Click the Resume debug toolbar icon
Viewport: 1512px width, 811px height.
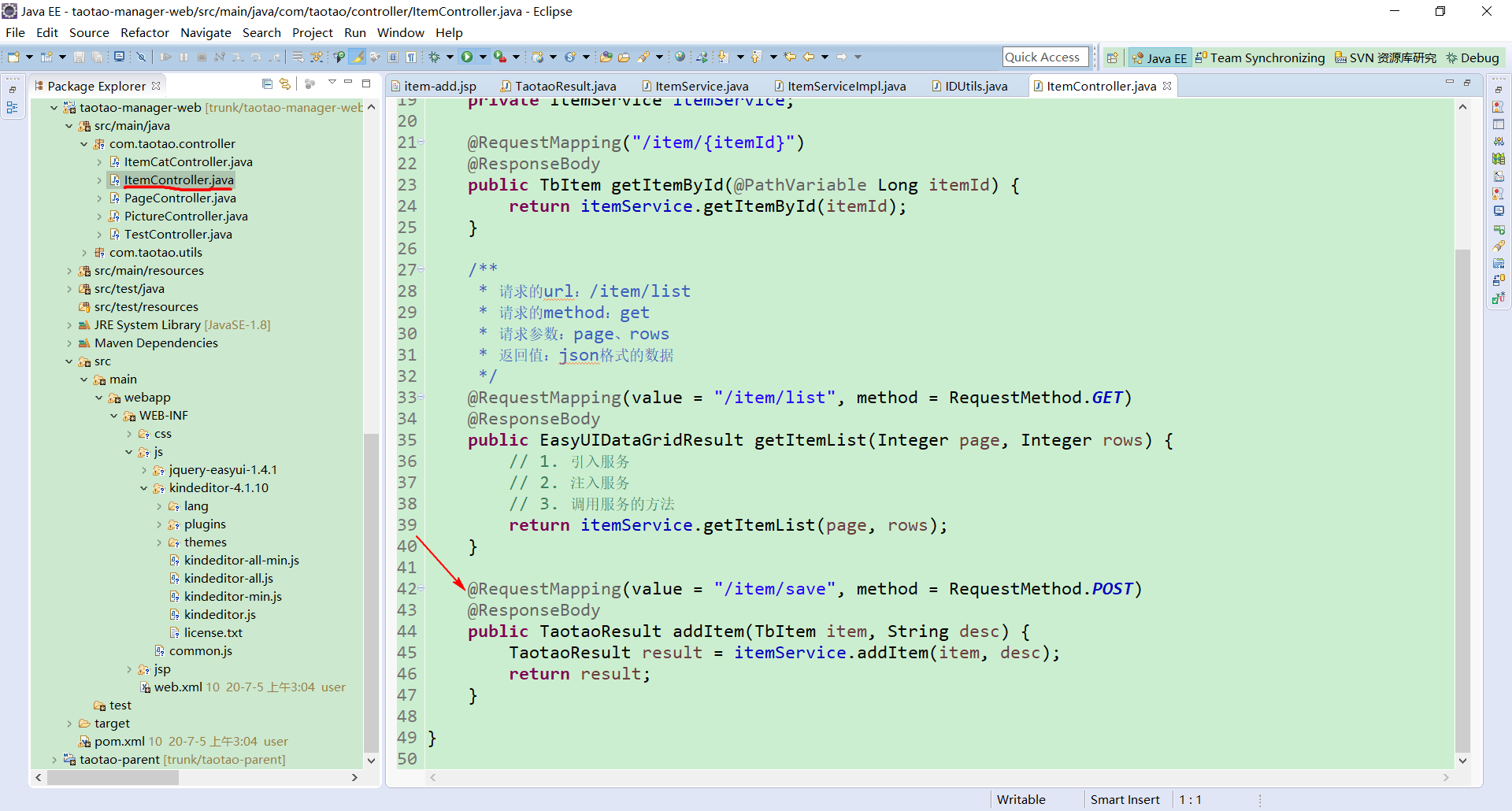click(165, 57)
